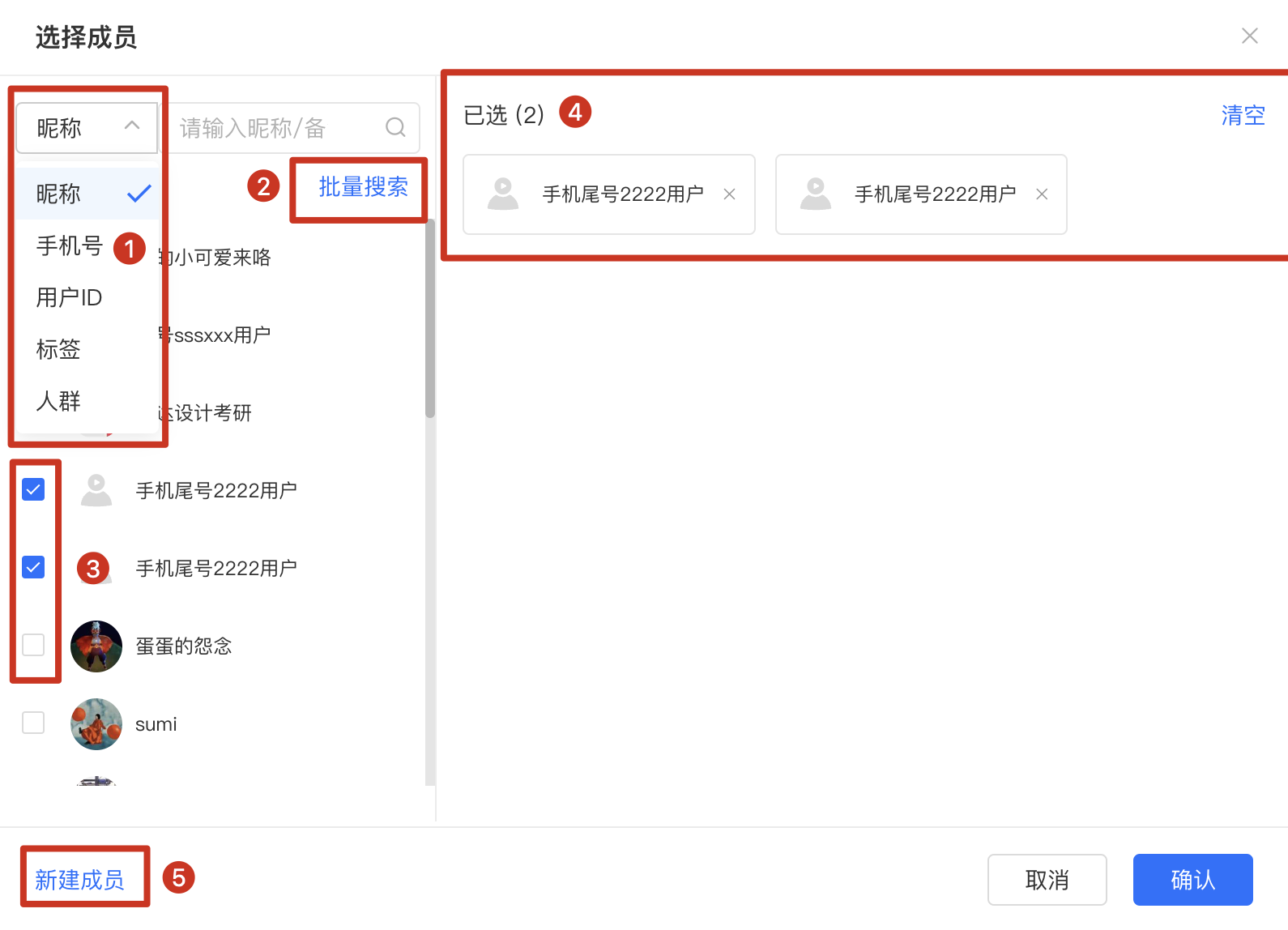
Task: Click default avatar in first selected chip
Action: [503, 194]
